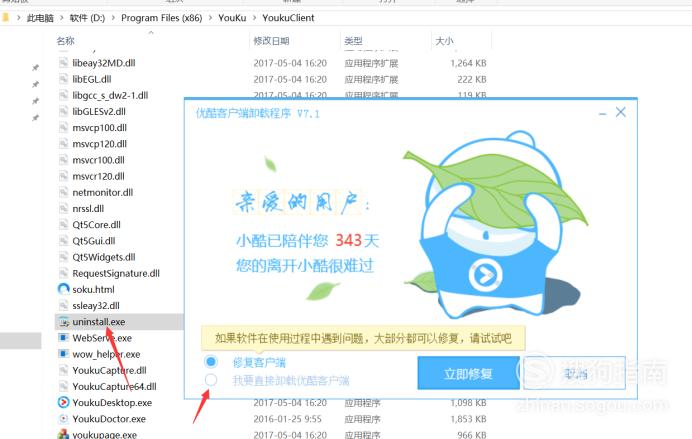Image resolution: width=692 pixels, height=439 pixels.
Task: Select soku.html browser file icon
Action: point(64,289)
